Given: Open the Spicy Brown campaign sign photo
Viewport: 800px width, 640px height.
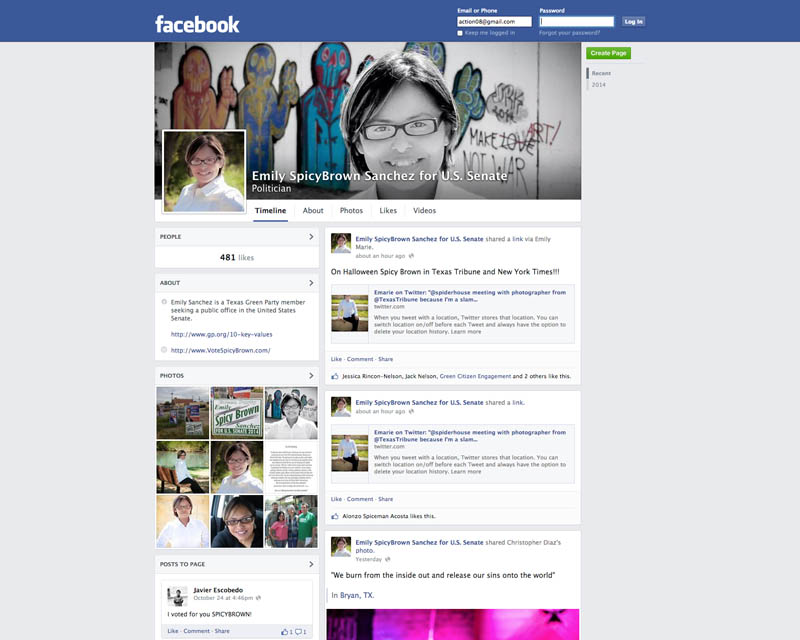Looking at the screenshot, I should tap(237, 413).
